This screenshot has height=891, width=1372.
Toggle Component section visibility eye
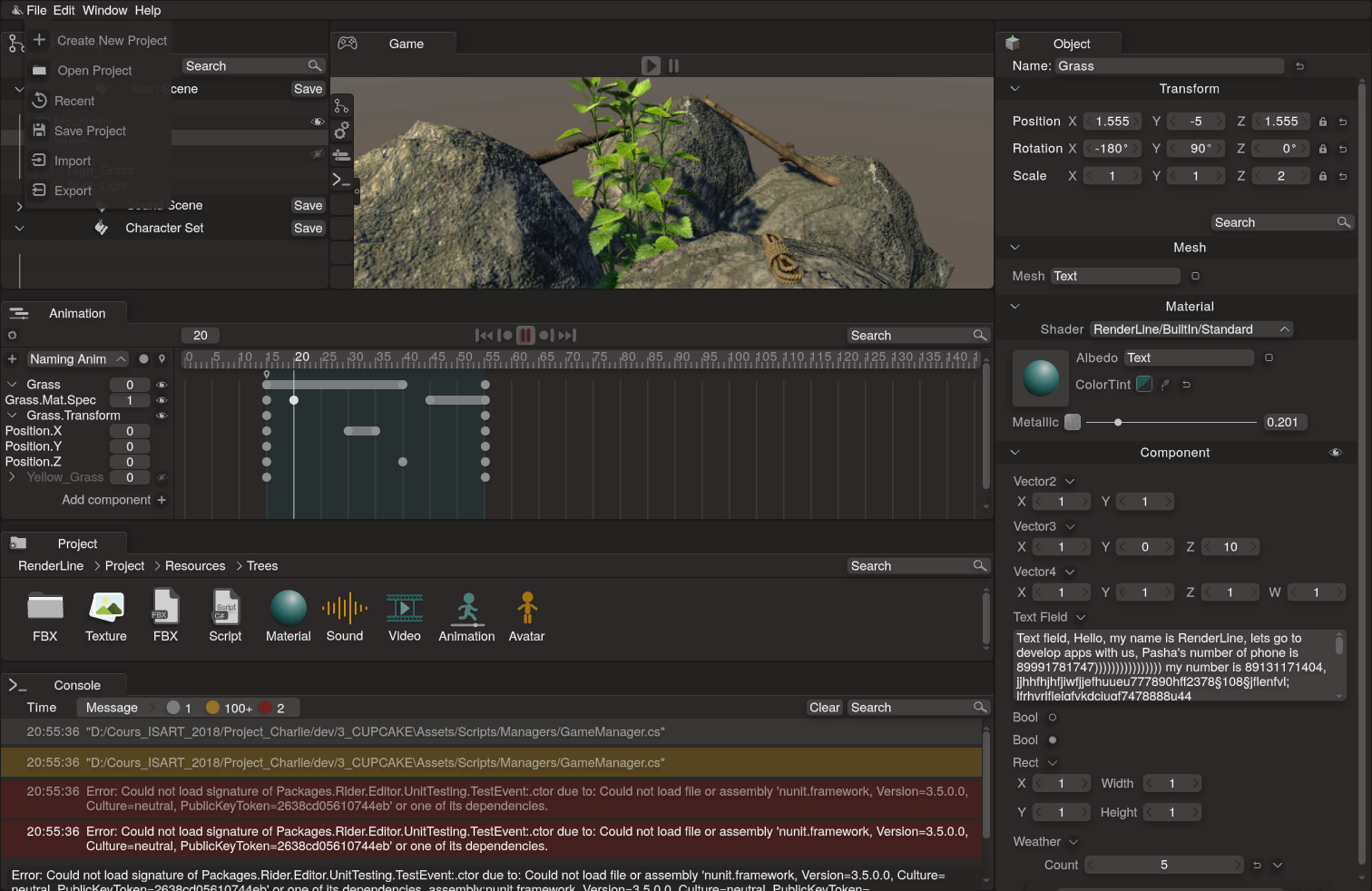pos(1335,453)
